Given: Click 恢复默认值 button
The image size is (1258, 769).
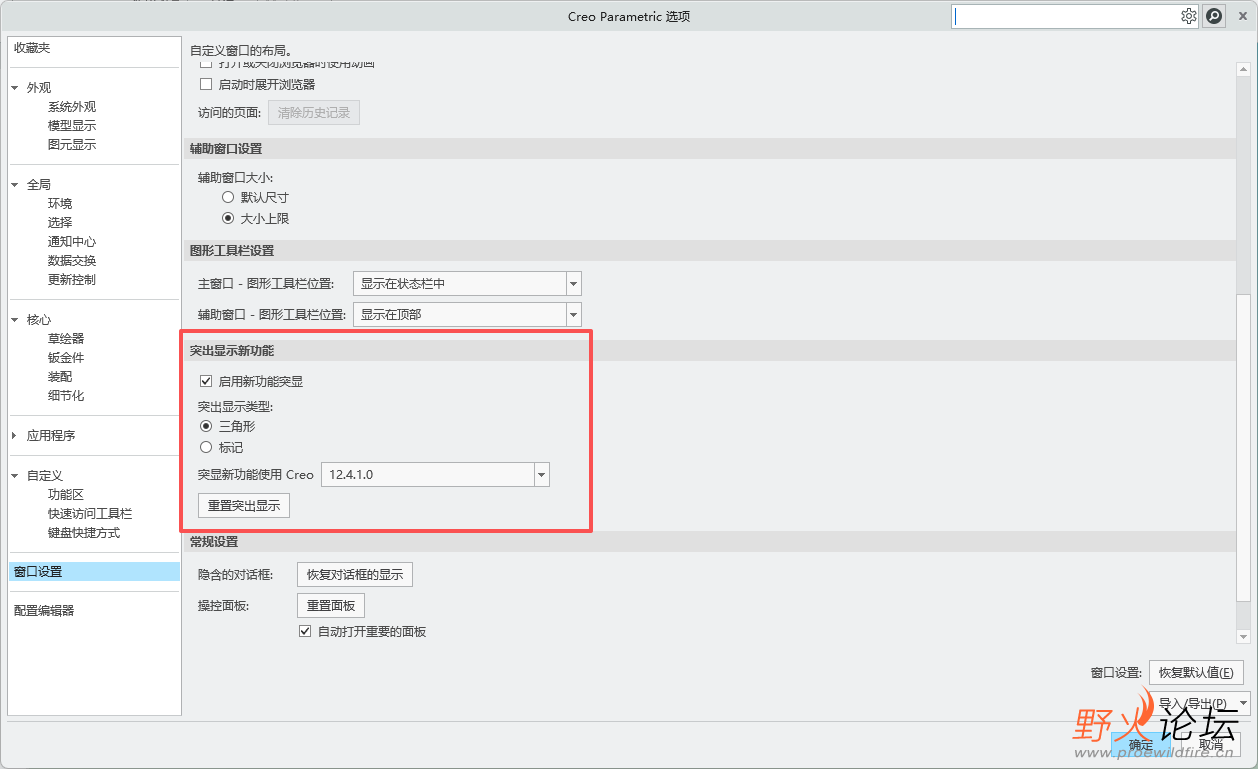Looking at the screenshot, I should pos(1196,673).
